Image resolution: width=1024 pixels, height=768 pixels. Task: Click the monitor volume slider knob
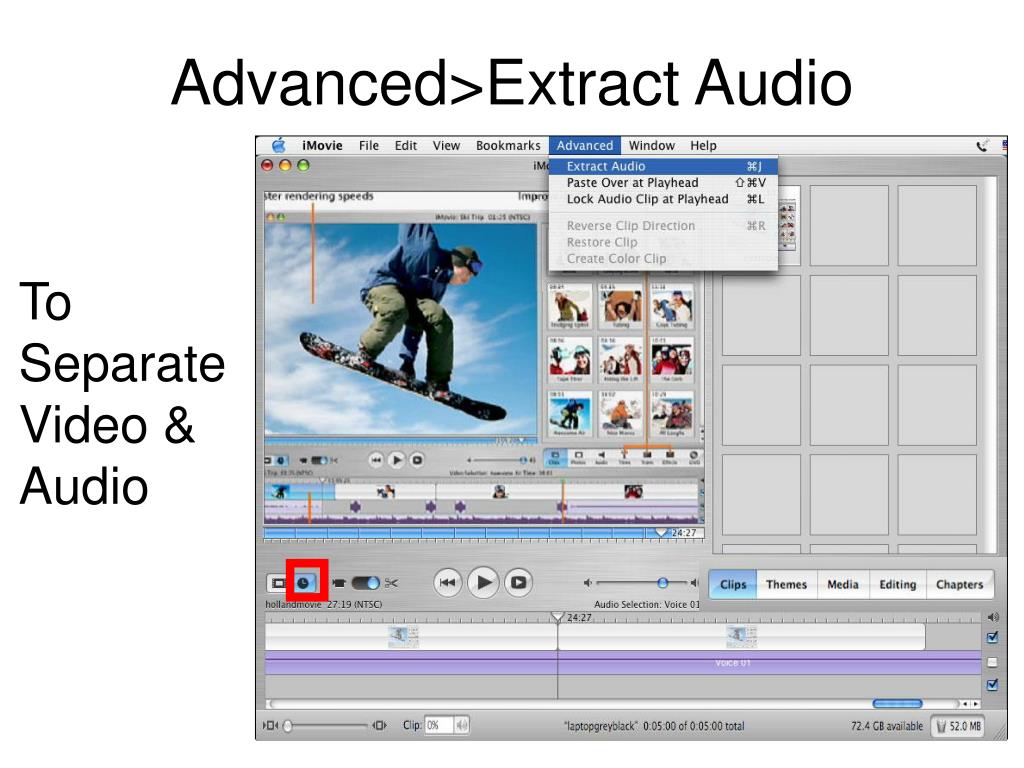(662, 583)
